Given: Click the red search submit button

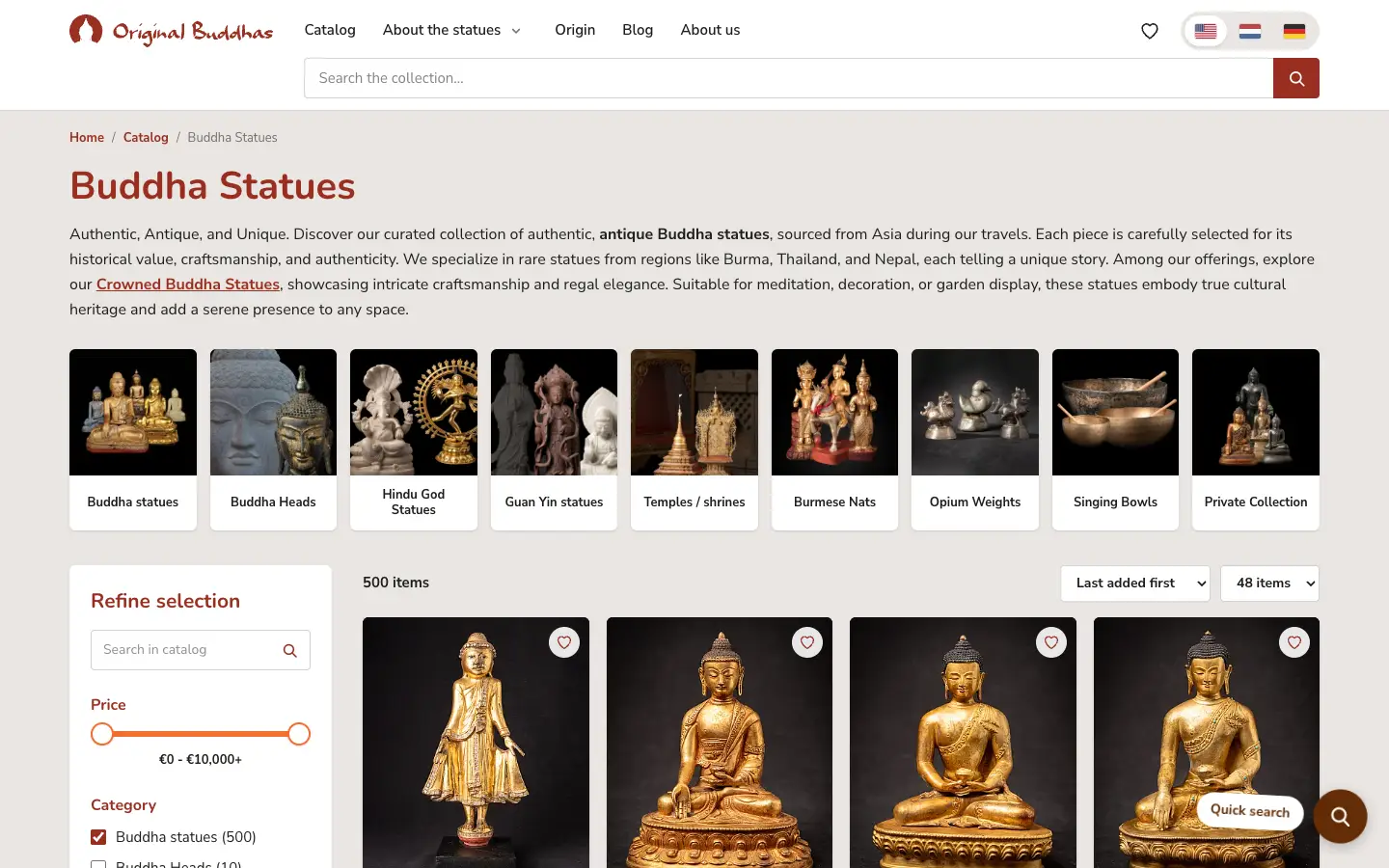Looking at the screenshot, I should (x=1296, y=78).
